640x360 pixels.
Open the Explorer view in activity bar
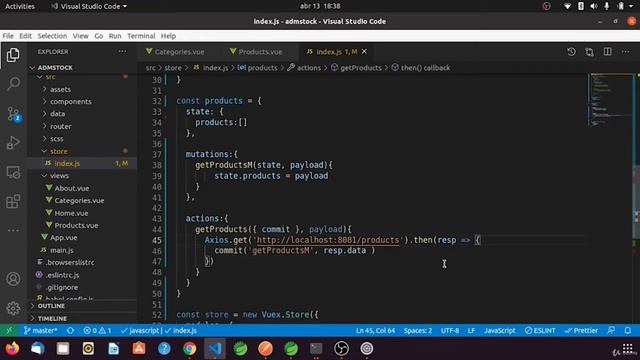(13, 55)
